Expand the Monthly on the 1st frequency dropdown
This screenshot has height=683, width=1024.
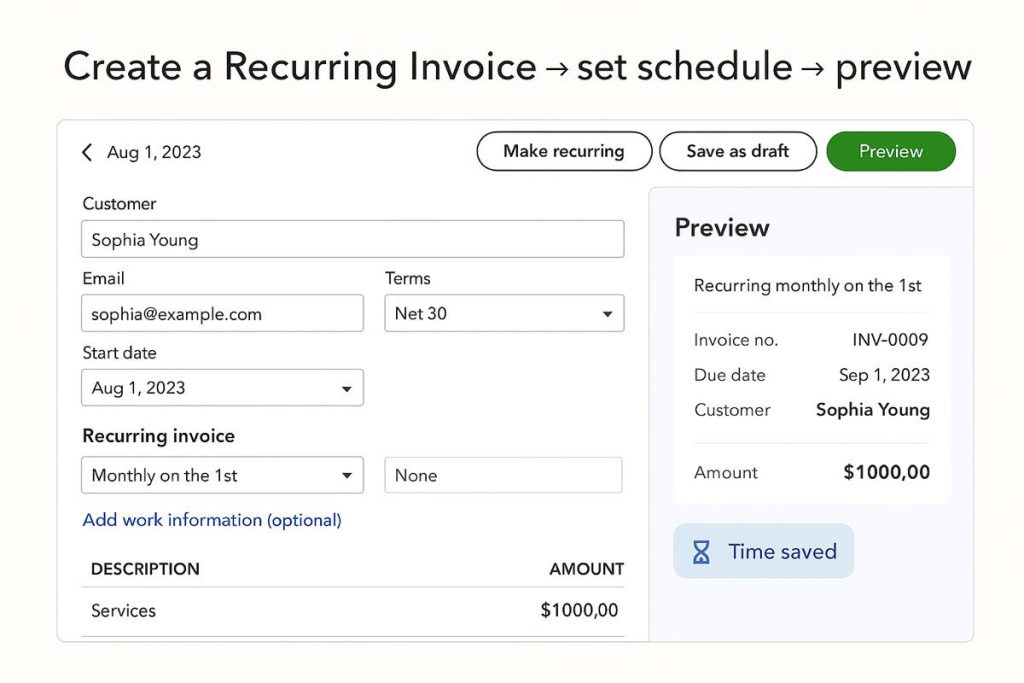pos(220,475)
